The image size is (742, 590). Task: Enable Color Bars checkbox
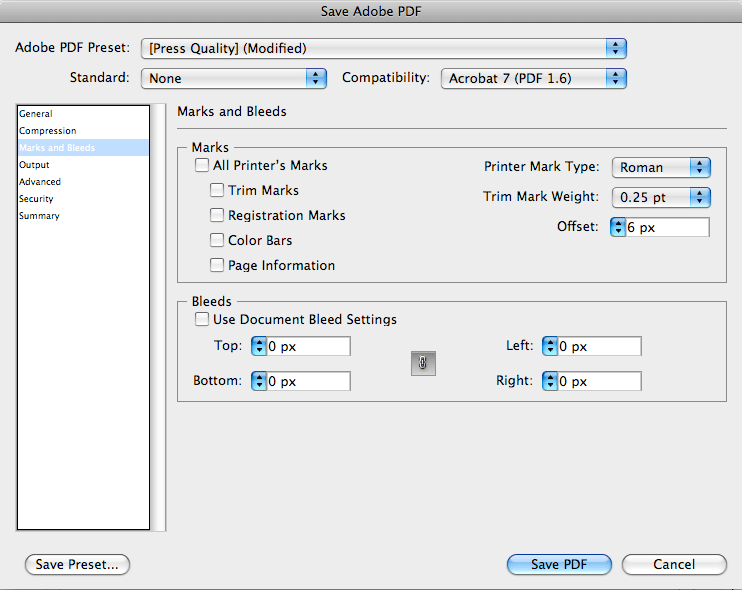217,240
